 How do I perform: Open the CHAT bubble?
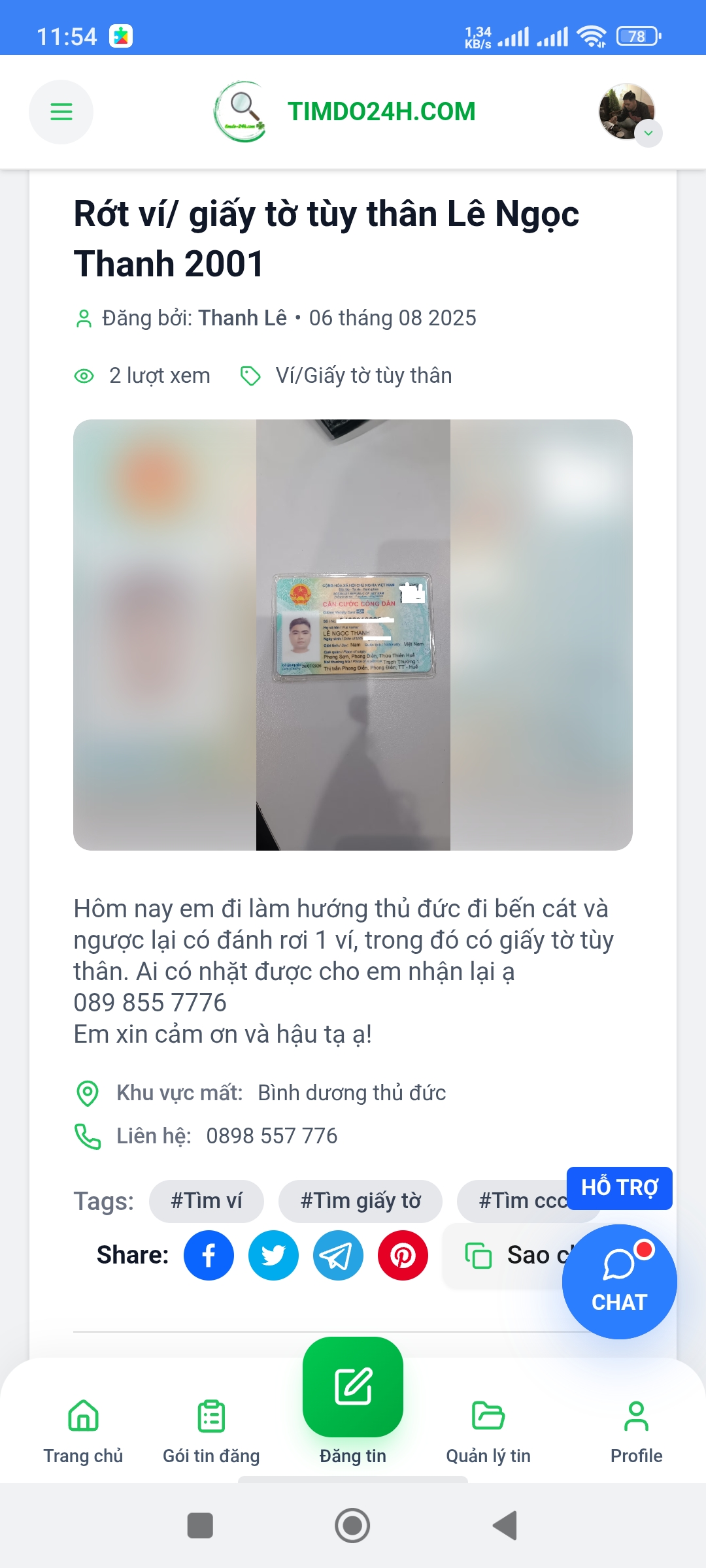point(619,1281)
